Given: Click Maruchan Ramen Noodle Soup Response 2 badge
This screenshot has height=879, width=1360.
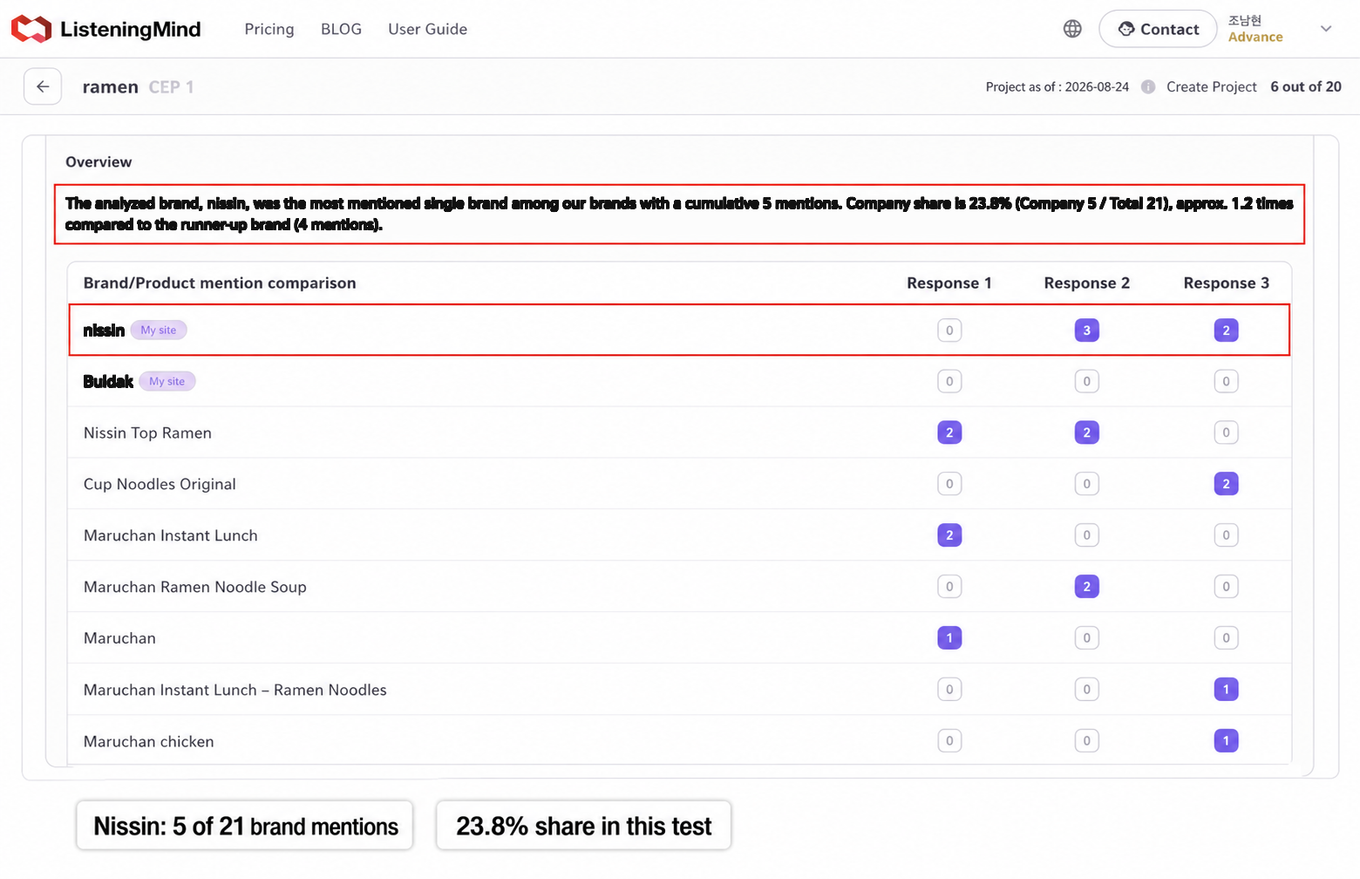Looking at the screenshot, I should (x=1087, y=586).
